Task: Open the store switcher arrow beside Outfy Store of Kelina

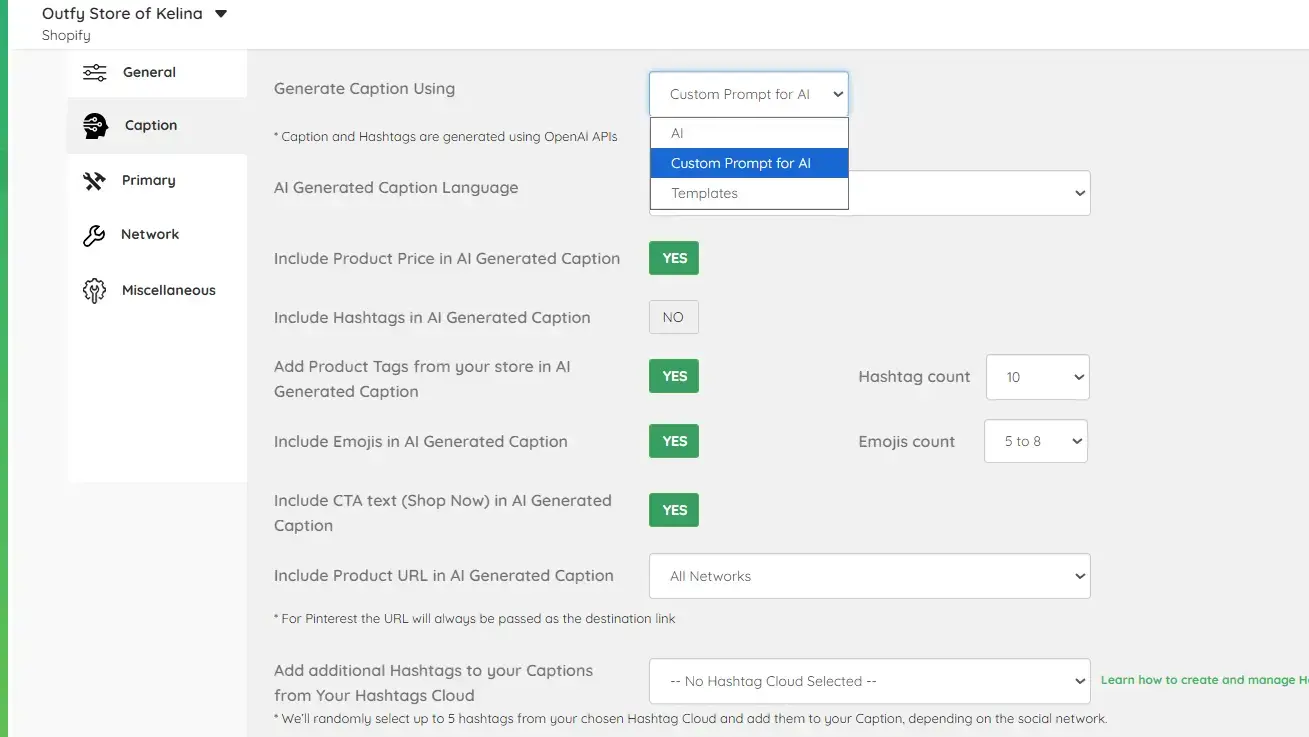Action: [221, 14]
